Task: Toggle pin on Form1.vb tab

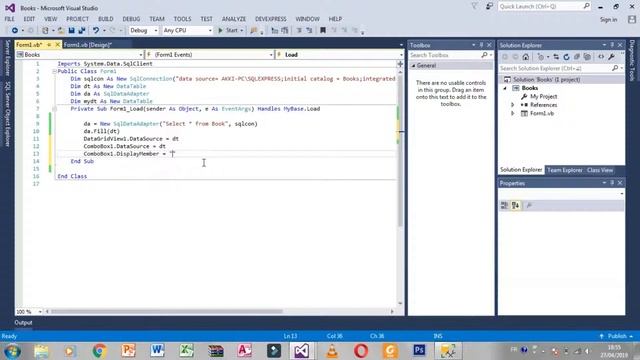Action: coord(49,45)
